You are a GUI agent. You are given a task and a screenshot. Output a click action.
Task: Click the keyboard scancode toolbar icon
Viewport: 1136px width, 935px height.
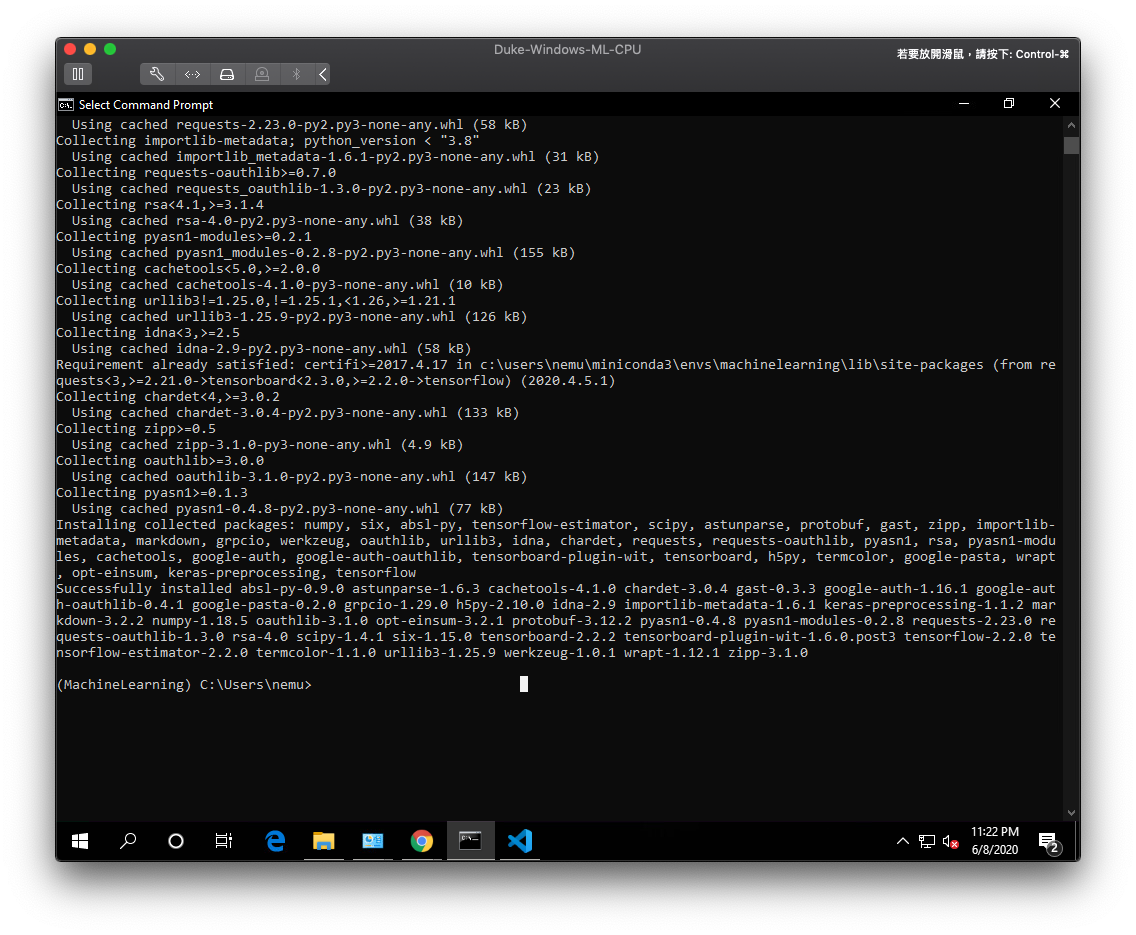coord(192,73)
